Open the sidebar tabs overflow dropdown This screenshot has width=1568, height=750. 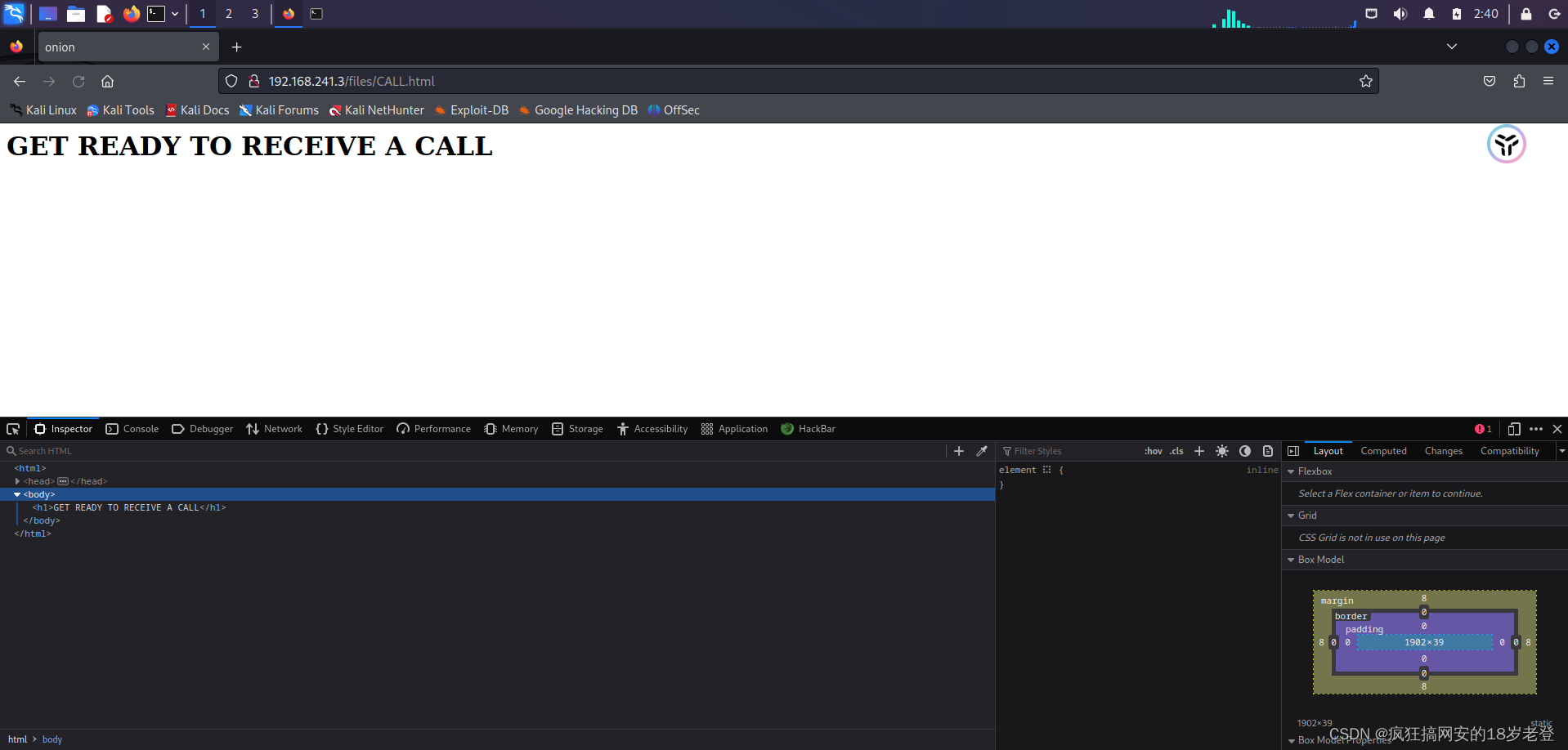(1561, 451)
